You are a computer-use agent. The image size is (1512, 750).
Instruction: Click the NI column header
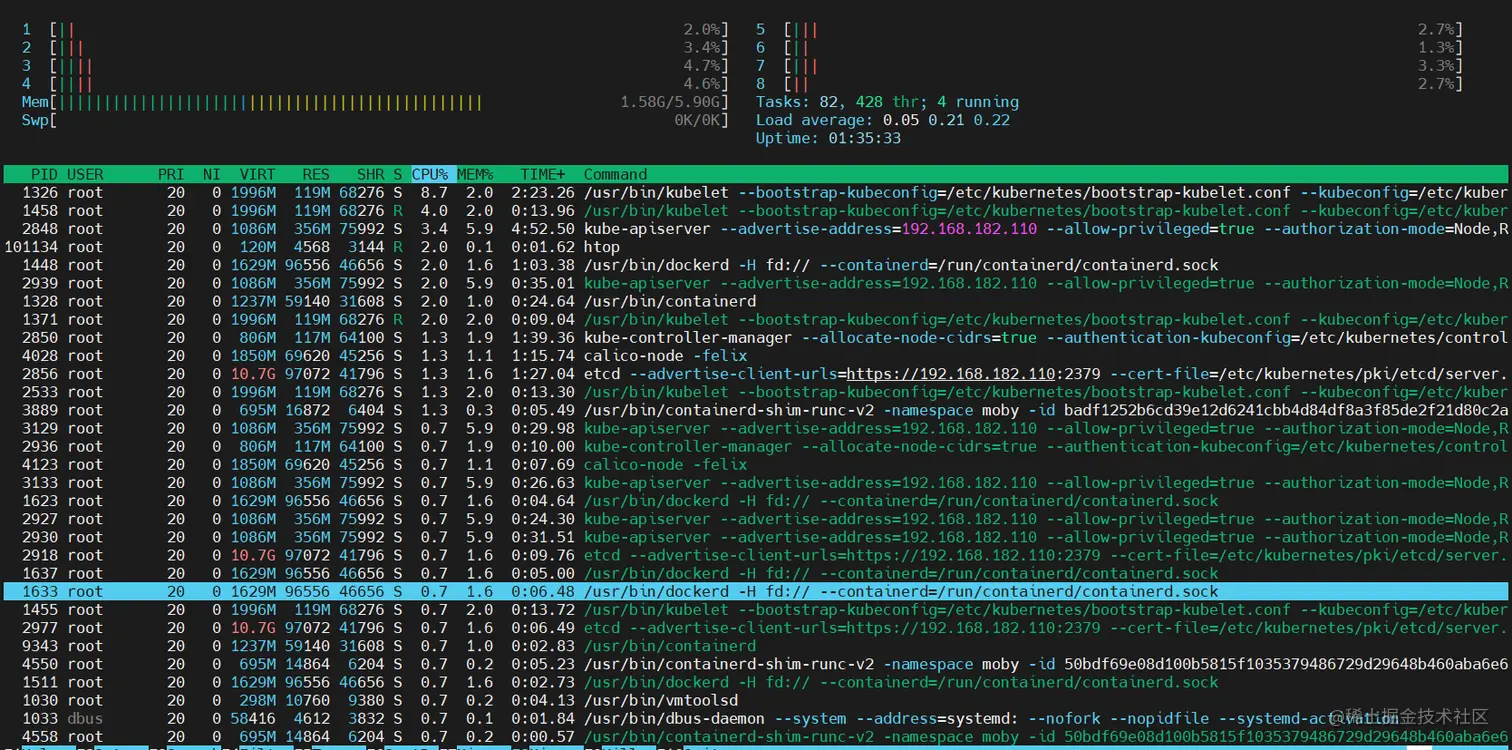click(x=212, y=174)
